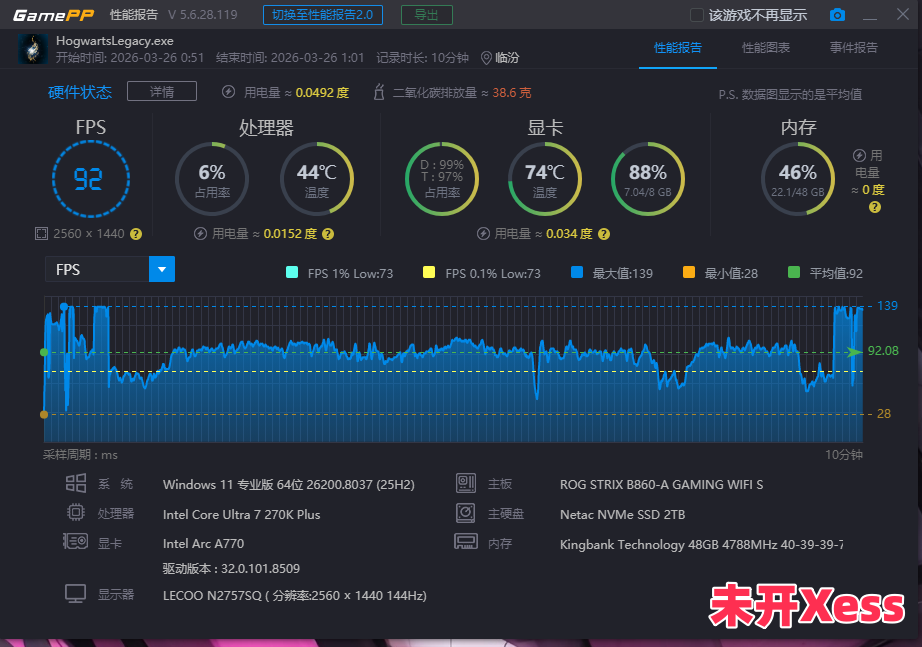Open help mark under memory 0 度
This screenshot has width=922, height=647.
(x=875, y=207)
